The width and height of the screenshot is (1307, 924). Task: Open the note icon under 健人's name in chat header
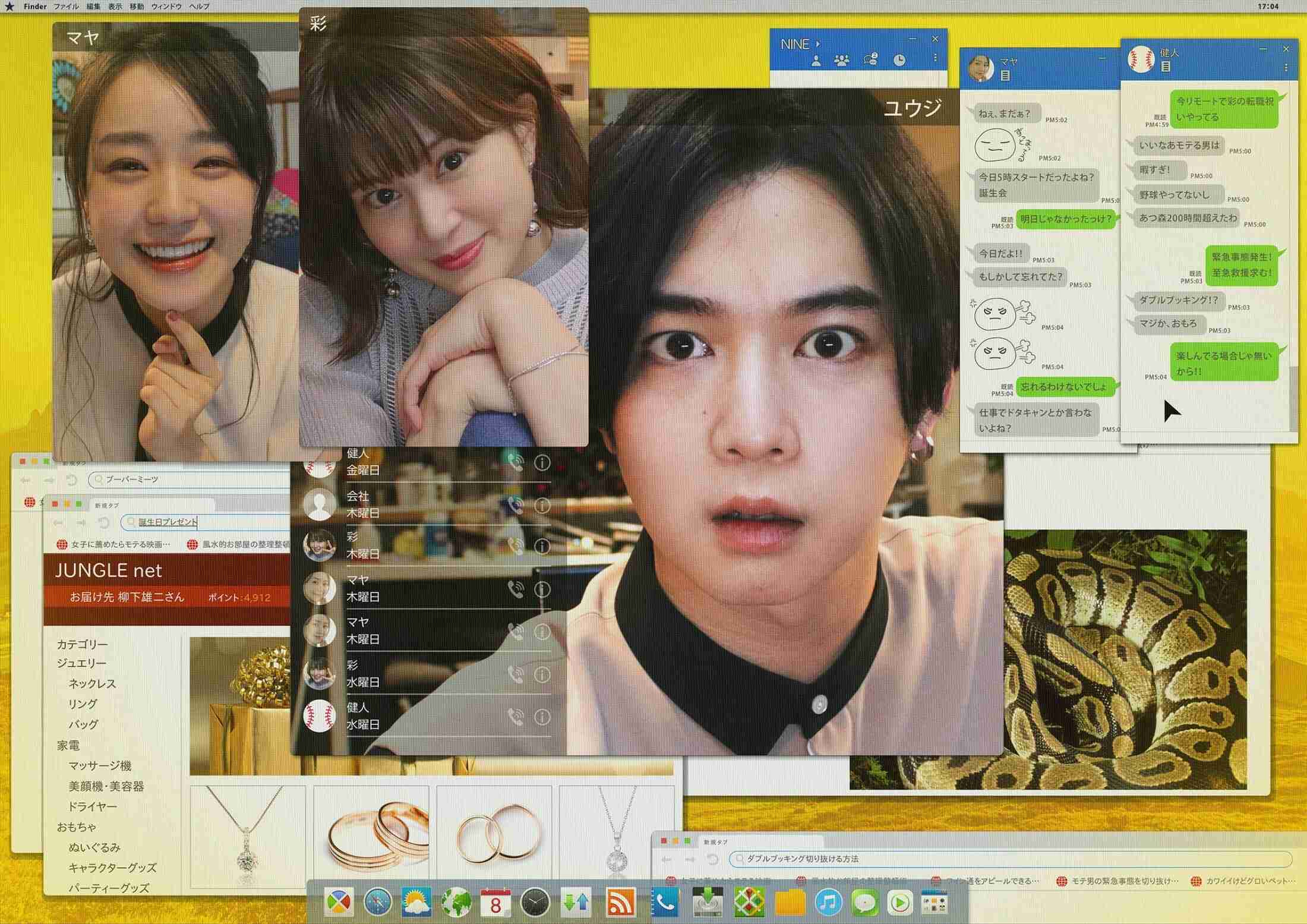click(1166, 67)
